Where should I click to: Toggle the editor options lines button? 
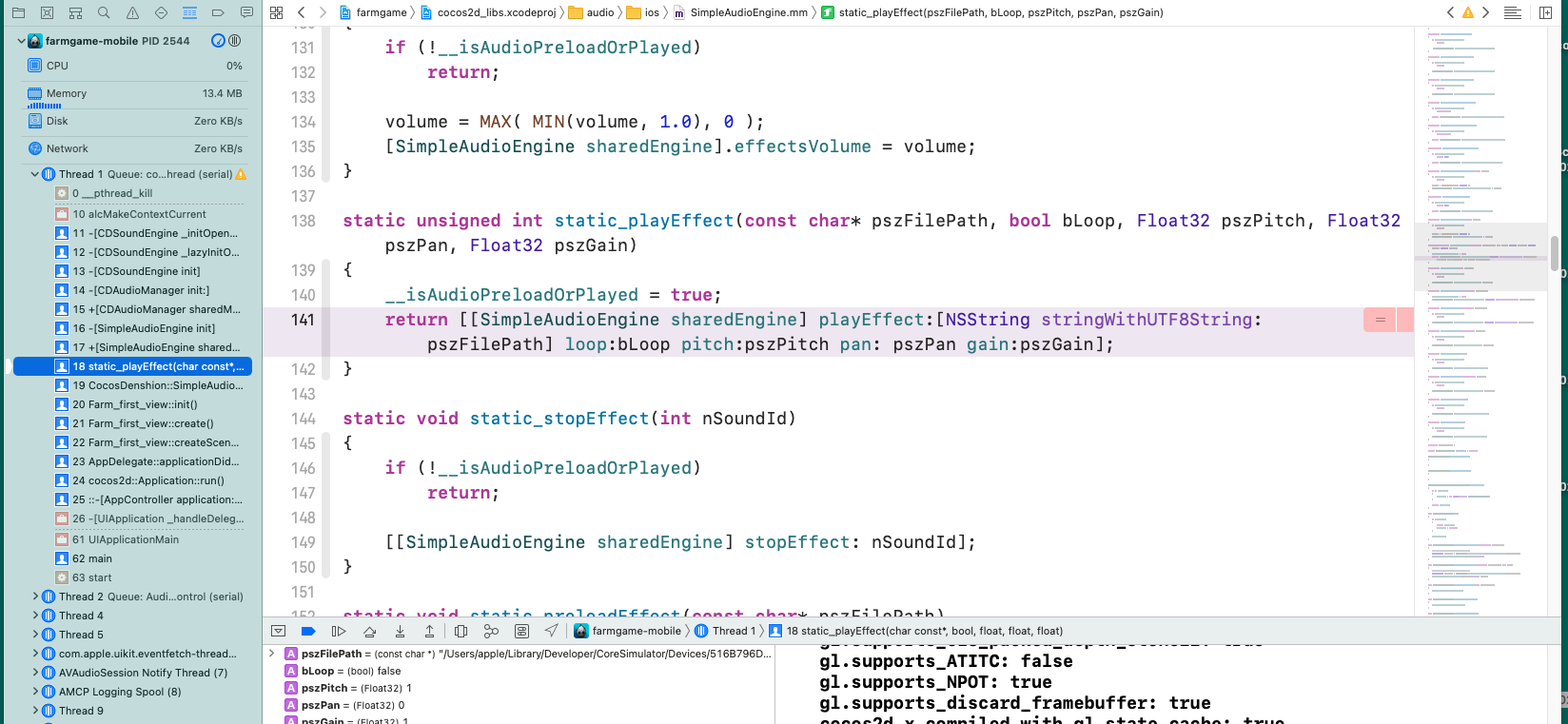(x=1512, y=12)
